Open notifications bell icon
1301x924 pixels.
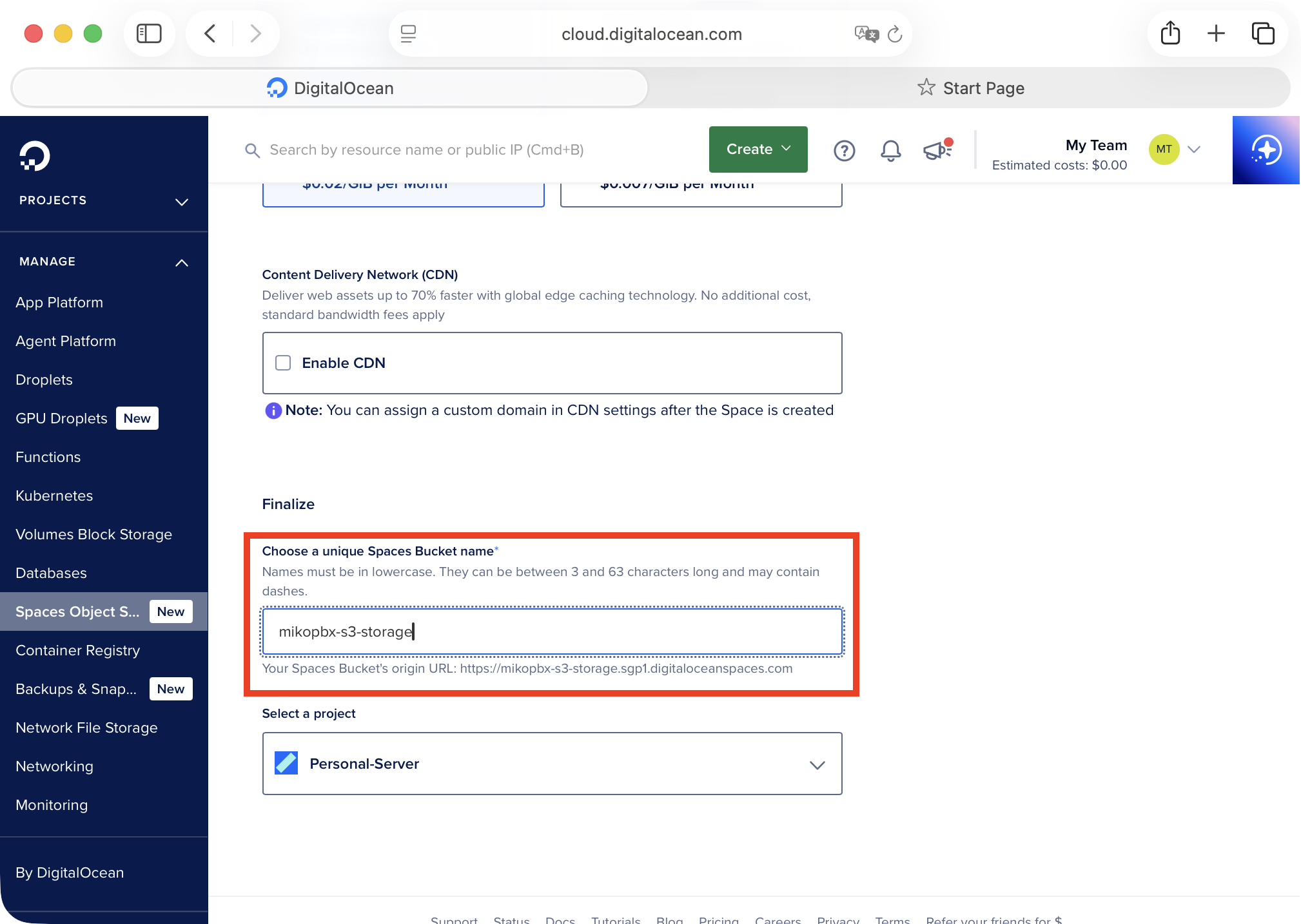890,150
